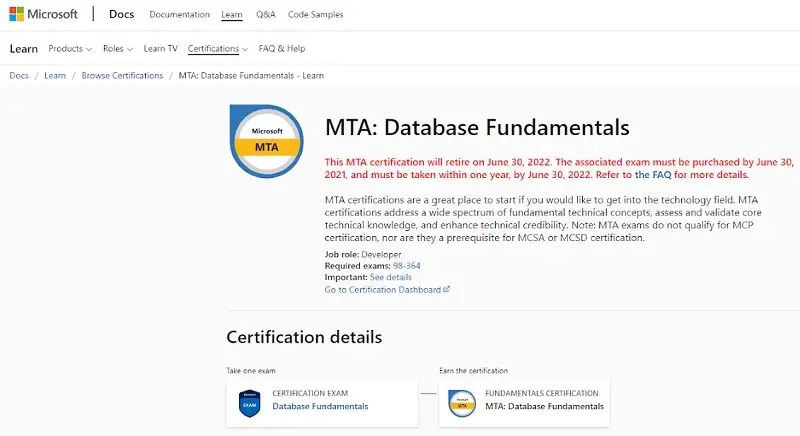Click the blue Exam badge icon
The width and height of the screenshot is (800, 436).
click(x=249, y=403)
